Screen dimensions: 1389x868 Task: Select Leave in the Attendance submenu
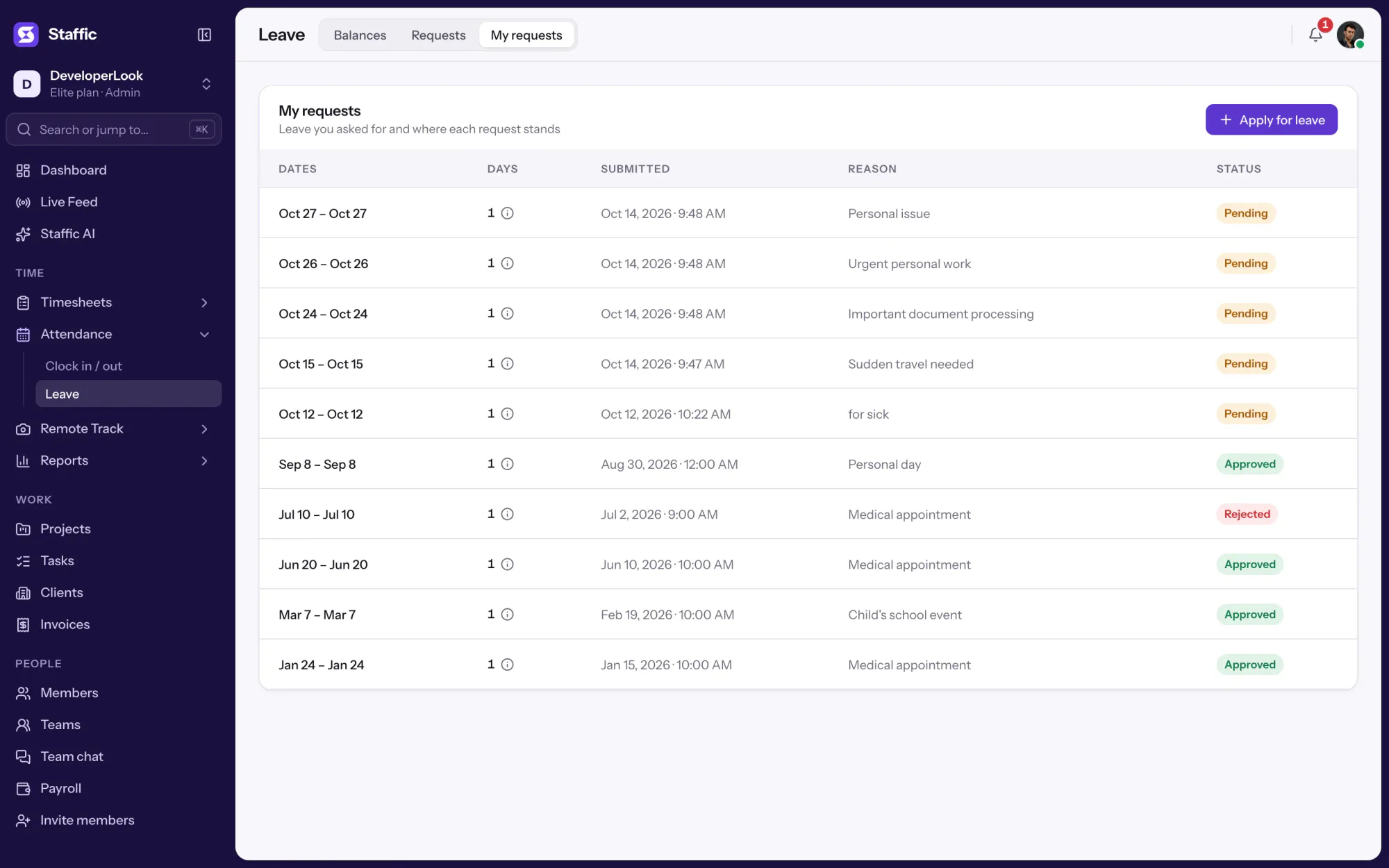pos(128,394)
